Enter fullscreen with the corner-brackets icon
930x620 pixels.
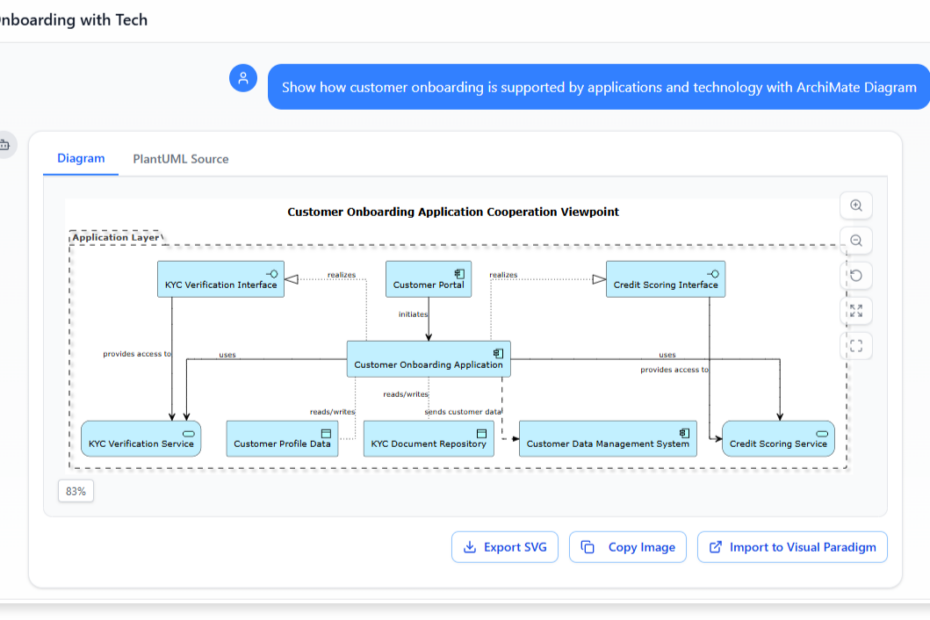[x=856, y=346]
